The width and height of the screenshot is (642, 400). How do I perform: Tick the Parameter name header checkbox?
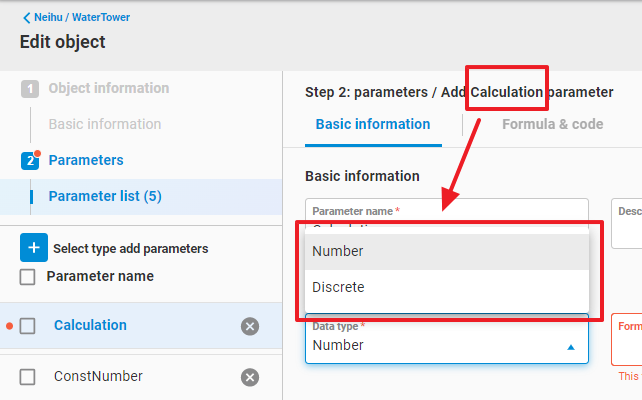click(x=28, y=276)
